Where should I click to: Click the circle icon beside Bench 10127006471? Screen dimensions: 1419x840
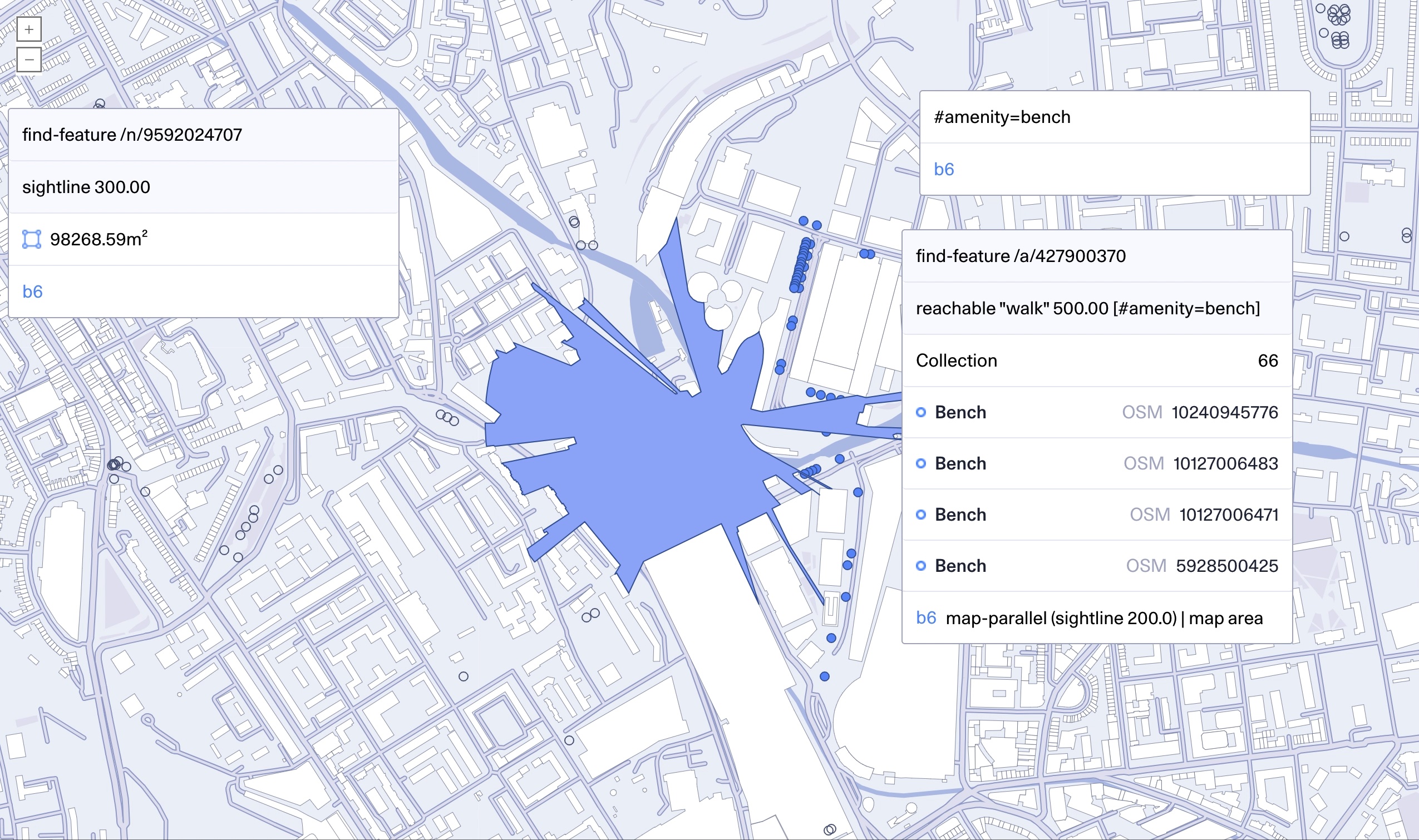point(921,515)
